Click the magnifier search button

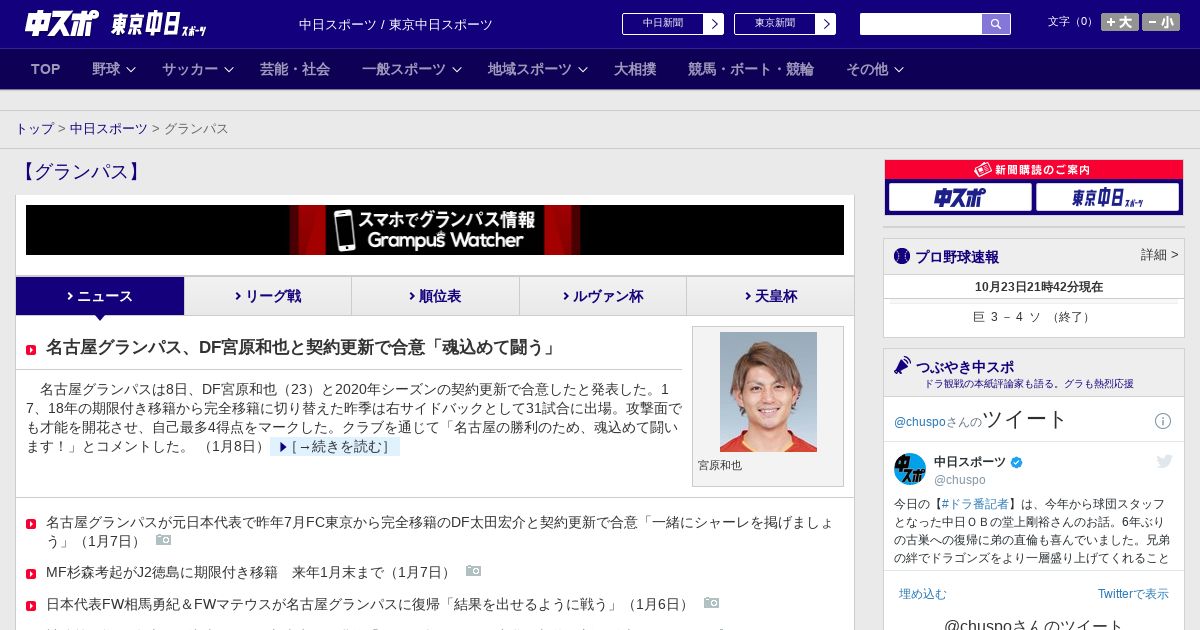click(x=996, y=24)
